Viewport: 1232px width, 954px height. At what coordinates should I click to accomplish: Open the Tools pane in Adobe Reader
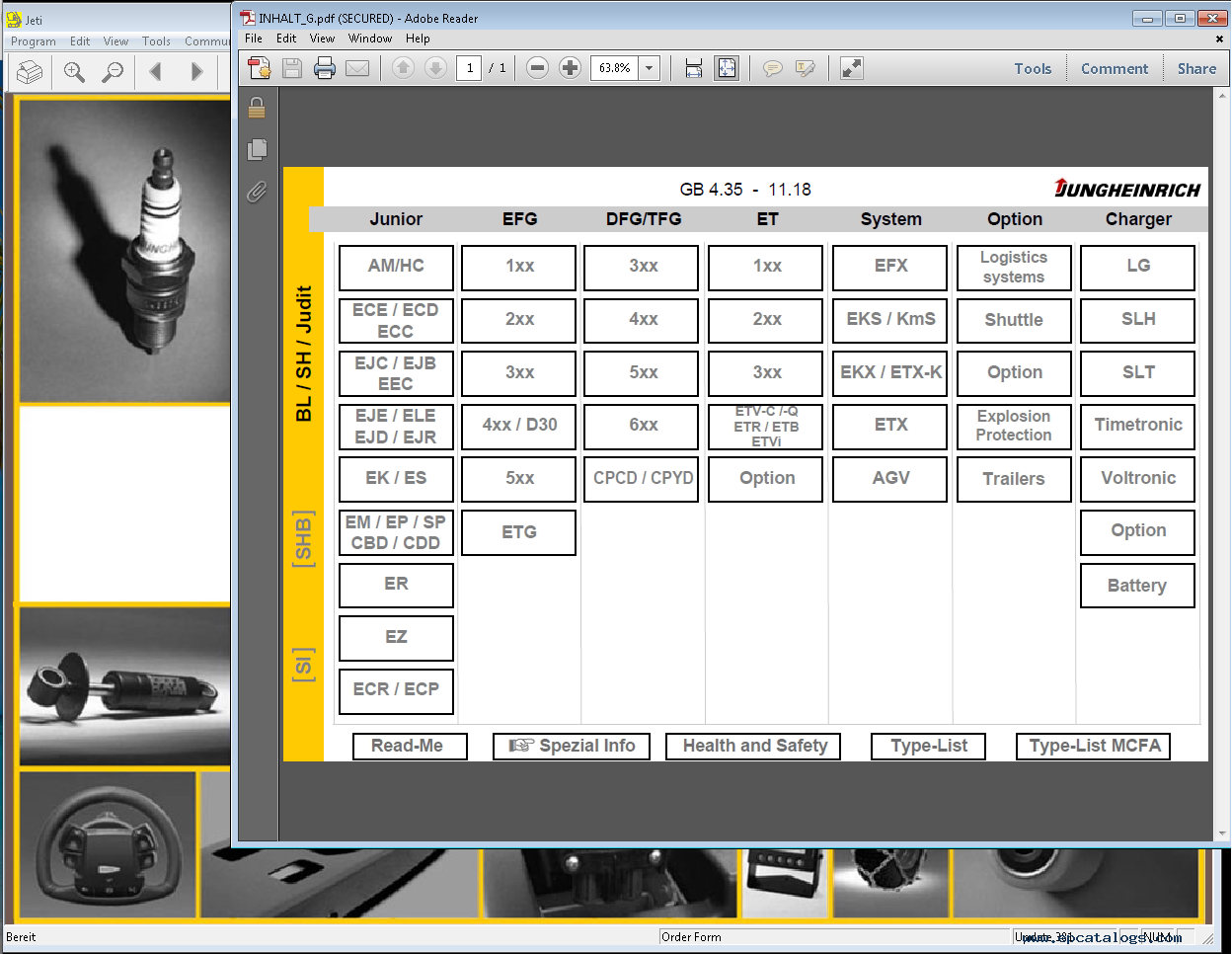point(1033,68)
